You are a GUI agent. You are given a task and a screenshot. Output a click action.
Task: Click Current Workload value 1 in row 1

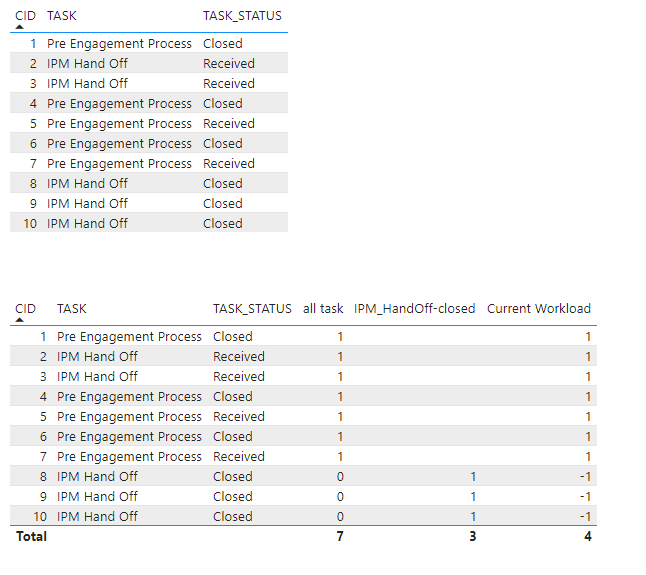click(x=588, y=337)
